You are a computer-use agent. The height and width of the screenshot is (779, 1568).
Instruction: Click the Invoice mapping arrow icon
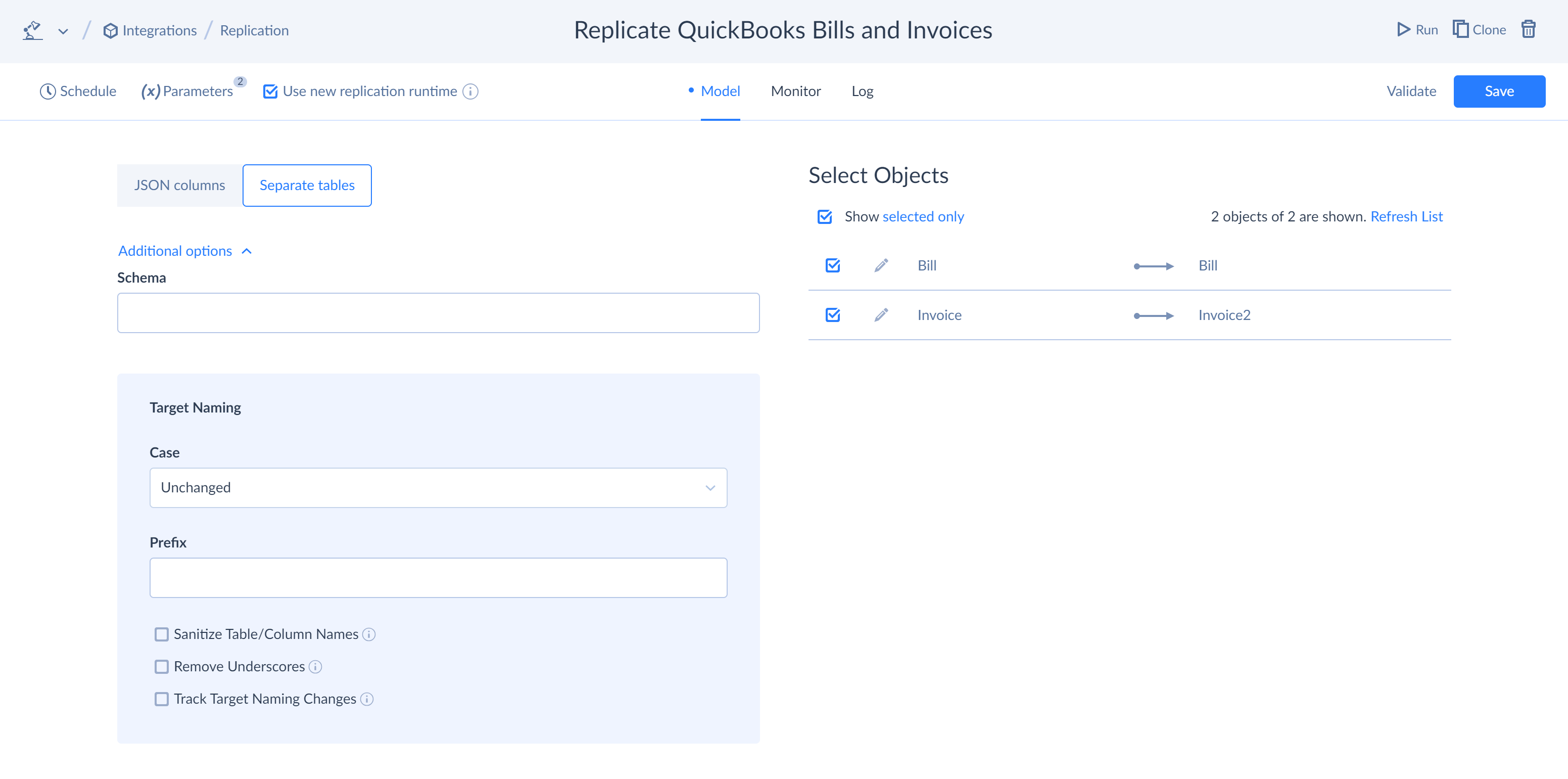[x=1154, y=315]
